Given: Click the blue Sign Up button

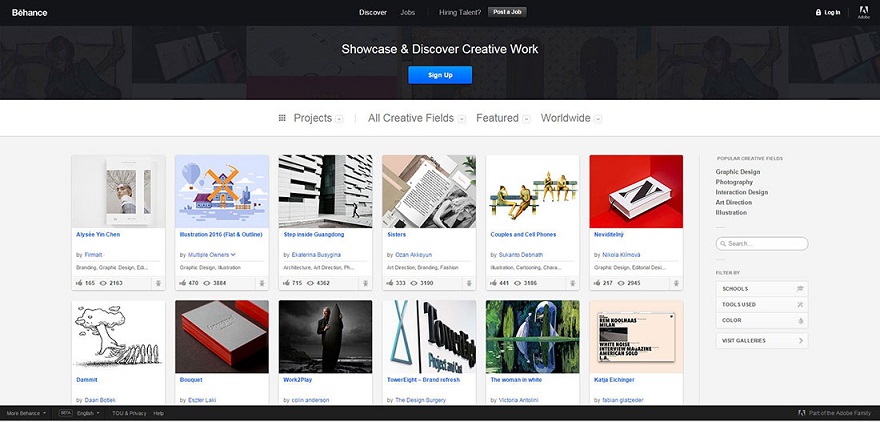Looking at the screenshot, I should point(440,75).
